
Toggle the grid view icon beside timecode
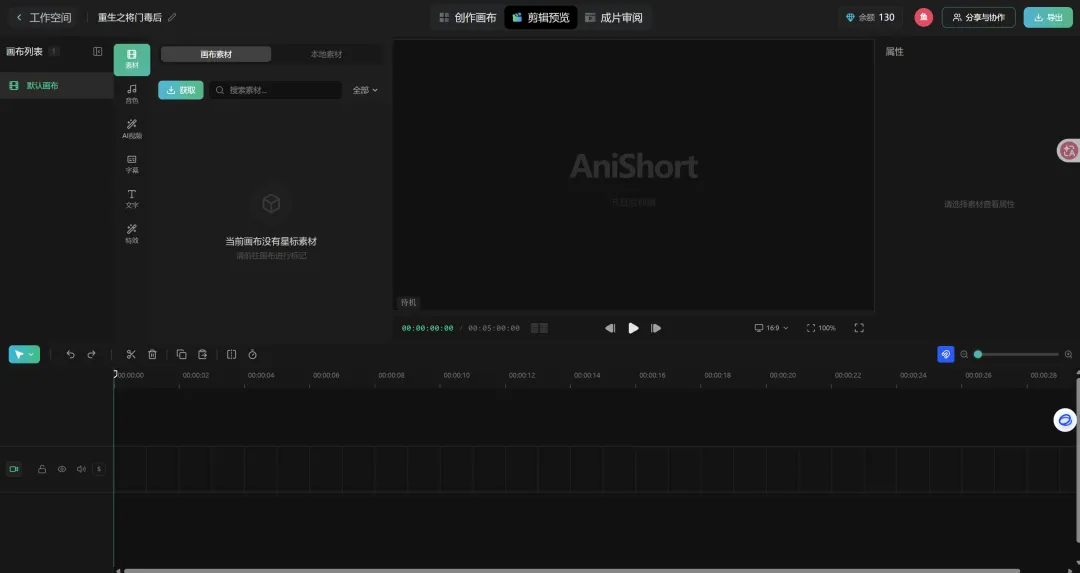[x=539, y=328]
